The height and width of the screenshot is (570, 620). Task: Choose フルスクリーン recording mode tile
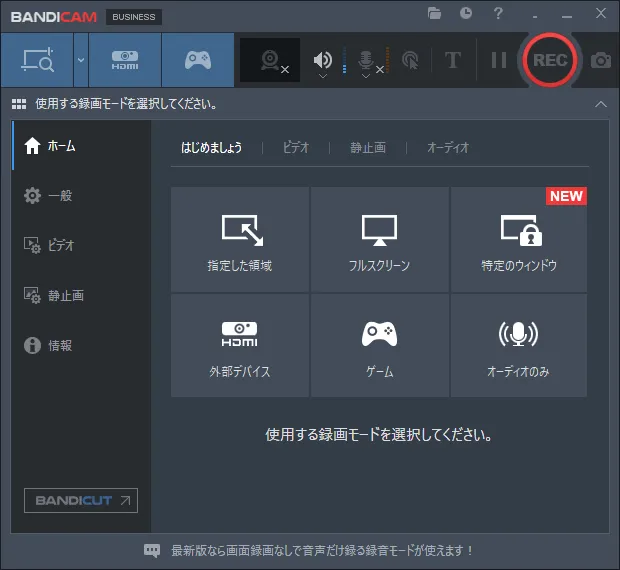click(380, 240)
